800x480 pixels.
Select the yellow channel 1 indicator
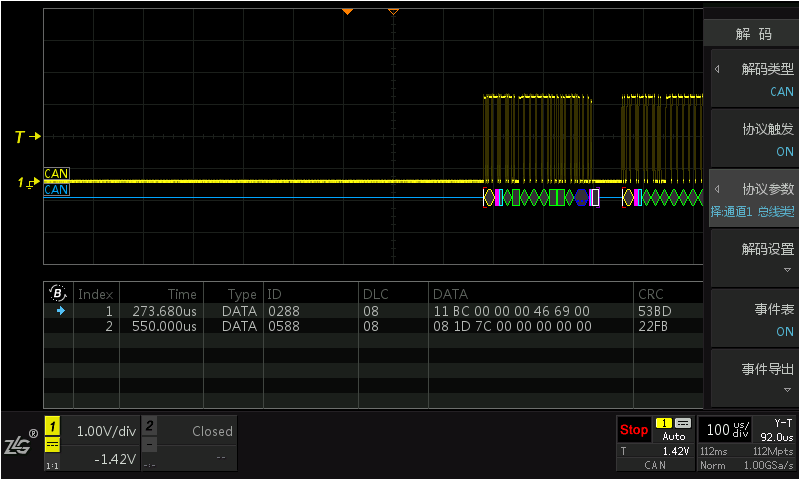coord(53,426)
